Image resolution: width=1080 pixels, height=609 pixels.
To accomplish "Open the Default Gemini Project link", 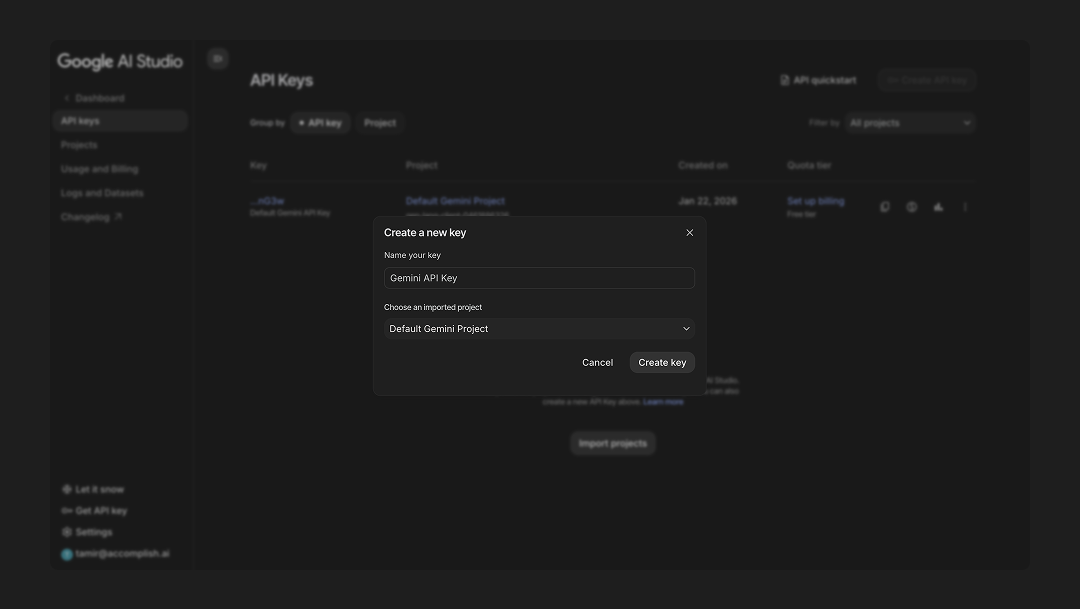I will pos(455,200).
